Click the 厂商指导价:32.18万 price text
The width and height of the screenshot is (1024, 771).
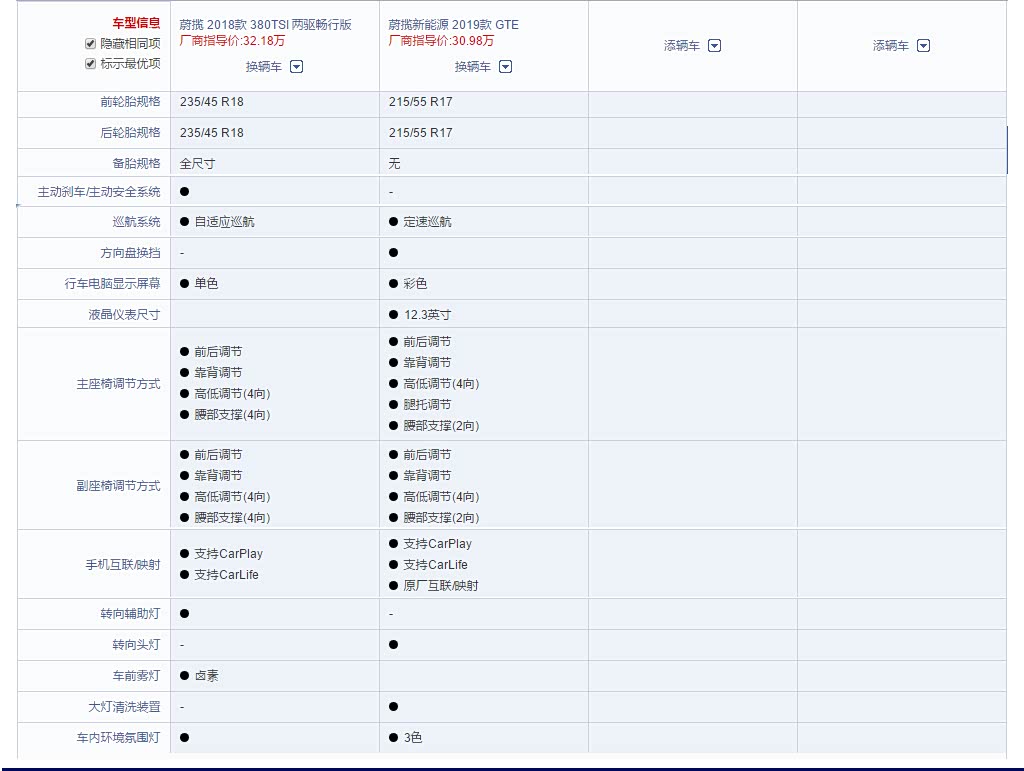(231, 41)
